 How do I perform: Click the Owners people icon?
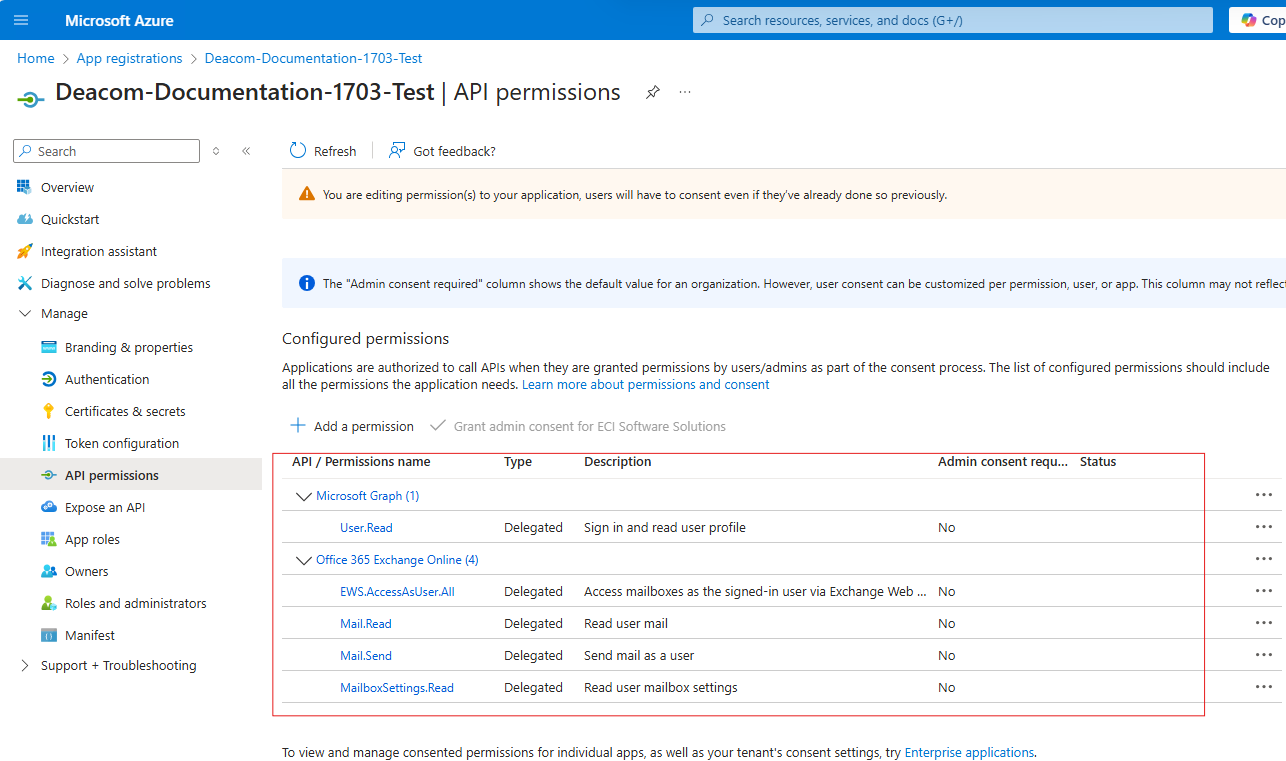tap(48, 571)
